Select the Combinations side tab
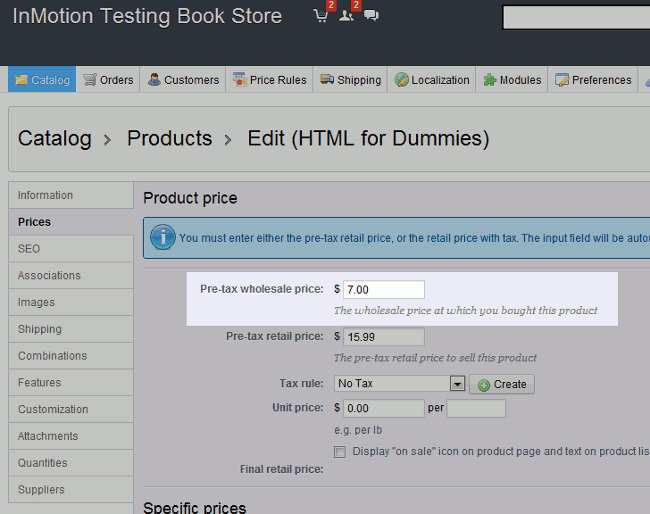 click(52, 355)
